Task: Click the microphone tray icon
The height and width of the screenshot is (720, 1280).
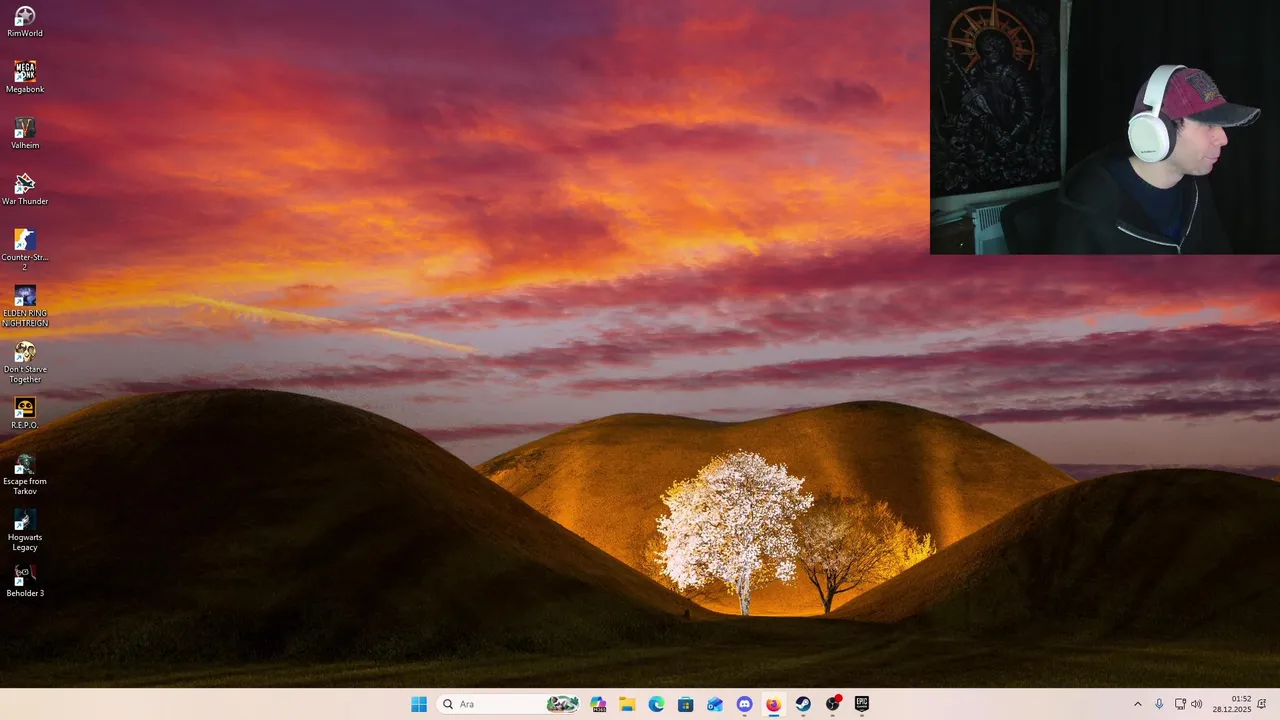Action: coord(1159,704)
